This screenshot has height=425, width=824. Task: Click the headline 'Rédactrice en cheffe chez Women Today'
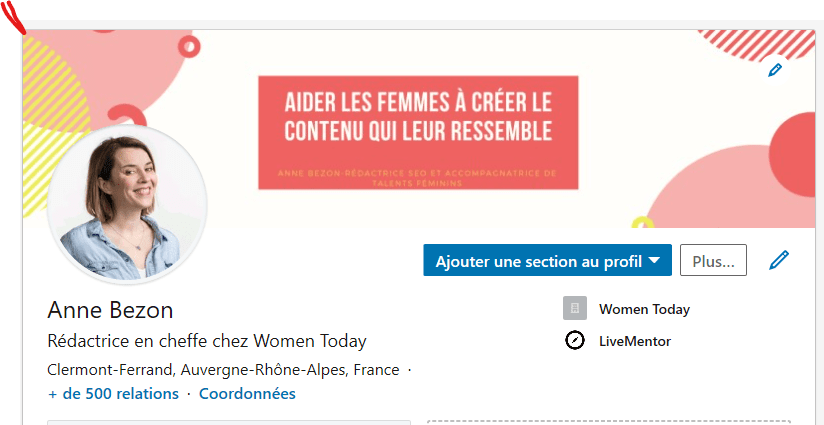(x=207, y=340)
